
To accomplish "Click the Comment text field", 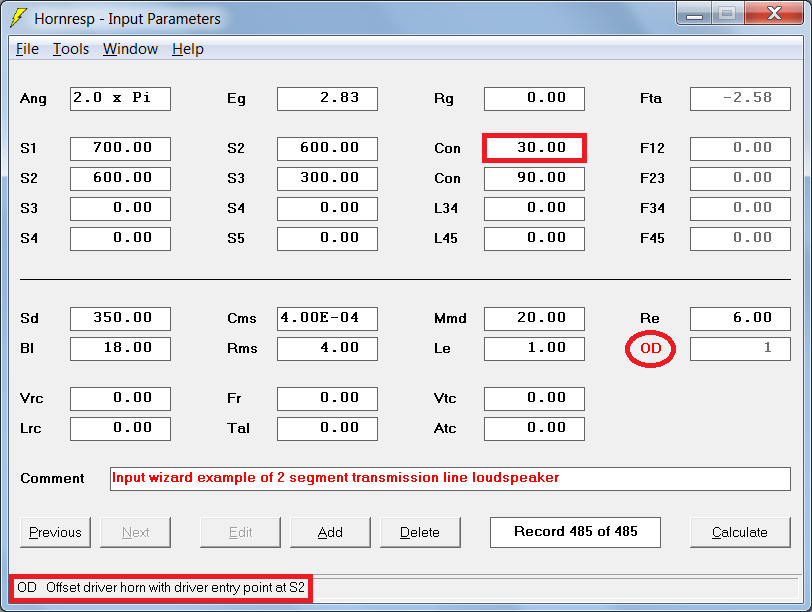I will (450, 479).
